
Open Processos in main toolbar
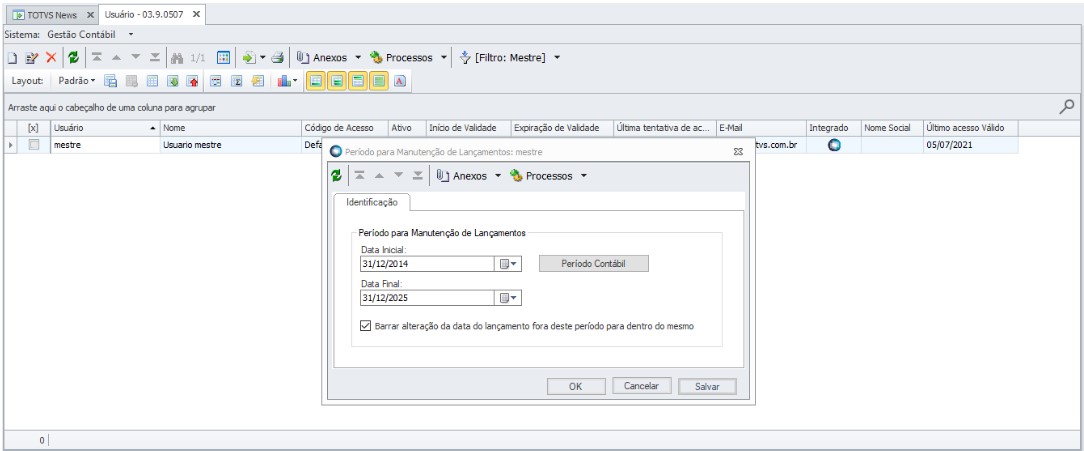point(401,58)
